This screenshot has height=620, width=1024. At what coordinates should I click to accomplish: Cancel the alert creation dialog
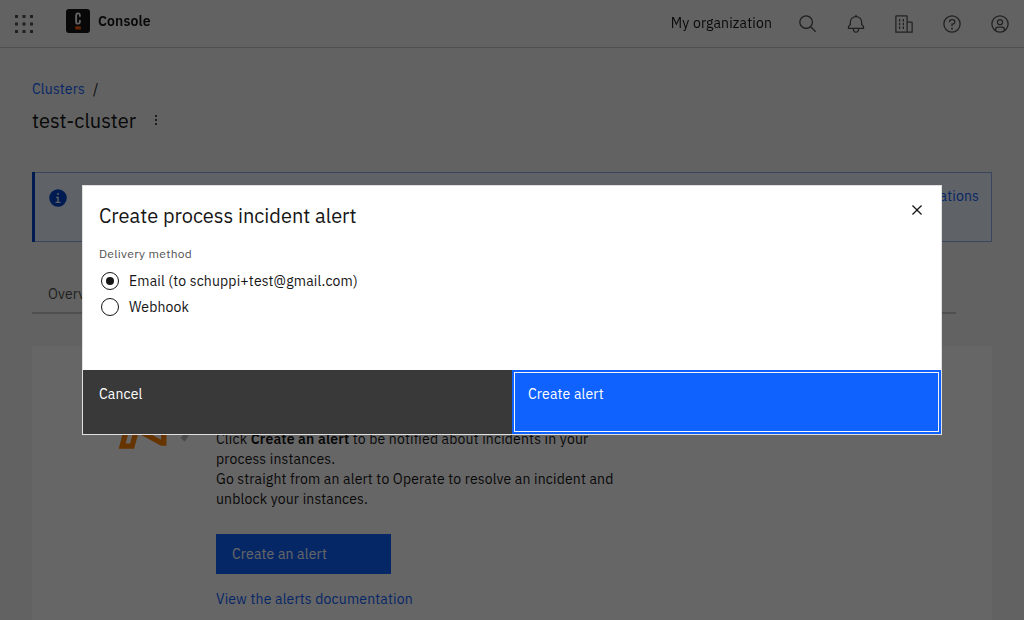pyautogui.click(x=120, y=394)
